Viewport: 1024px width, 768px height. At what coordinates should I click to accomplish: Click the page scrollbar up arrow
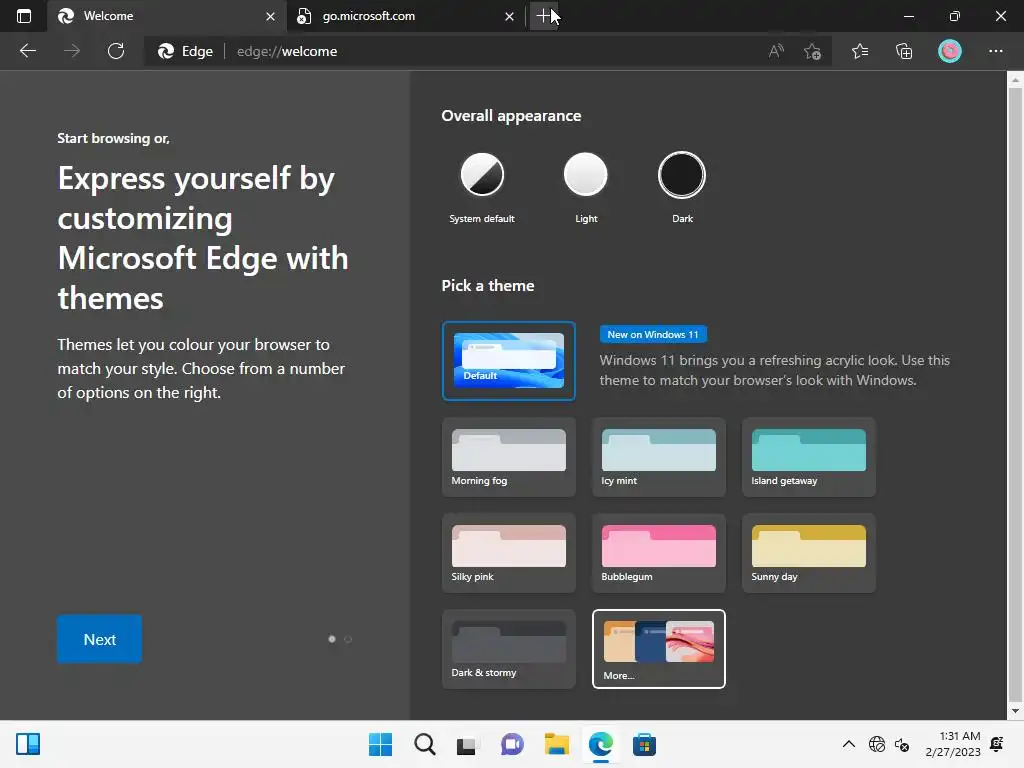(1015, 80)
